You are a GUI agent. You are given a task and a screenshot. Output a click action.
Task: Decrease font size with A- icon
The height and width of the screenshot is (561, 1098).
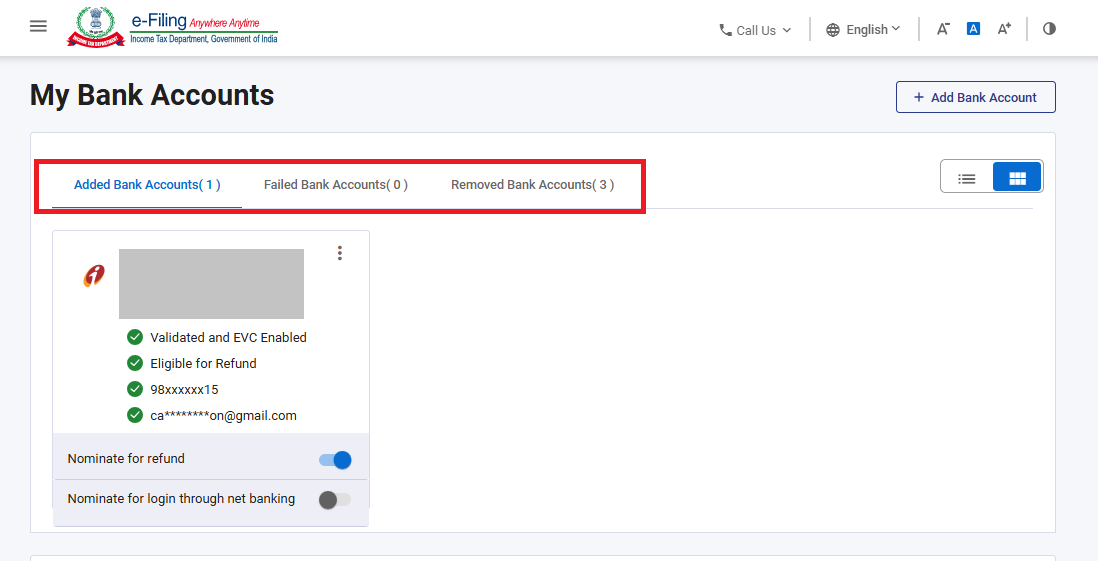(x=942, y=29)
